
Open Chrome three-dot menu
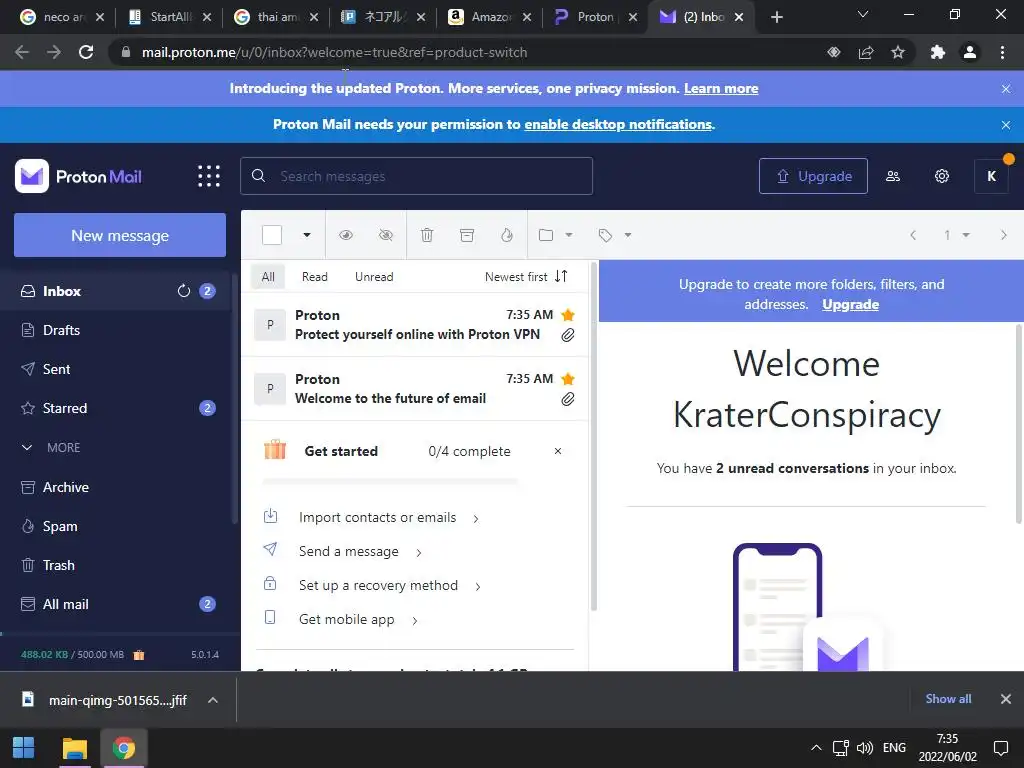(1002, 52)
